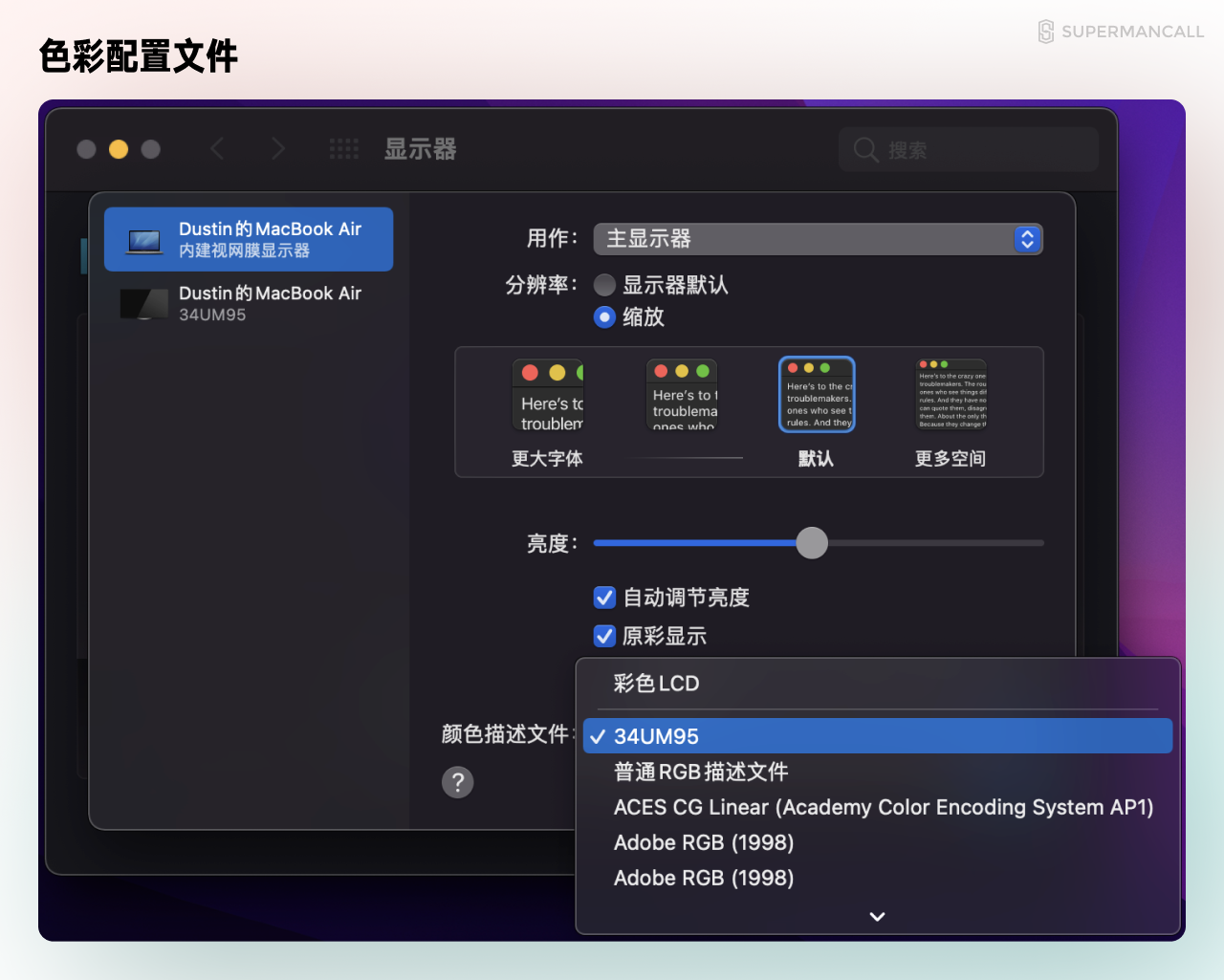Click the magnifier icon in search
1224x980 pixels.
tap(865, 150)
